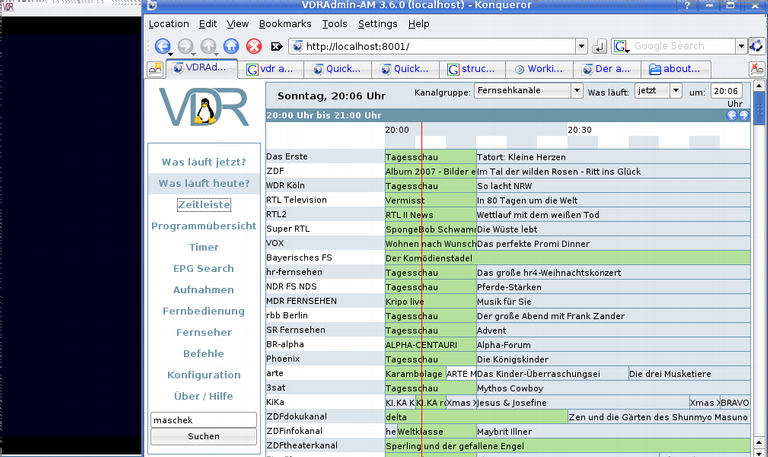Image resolution: width=768 pixels, height=457 pixels.
Task: Open the Konfiguration link
Action: (204, 375)
